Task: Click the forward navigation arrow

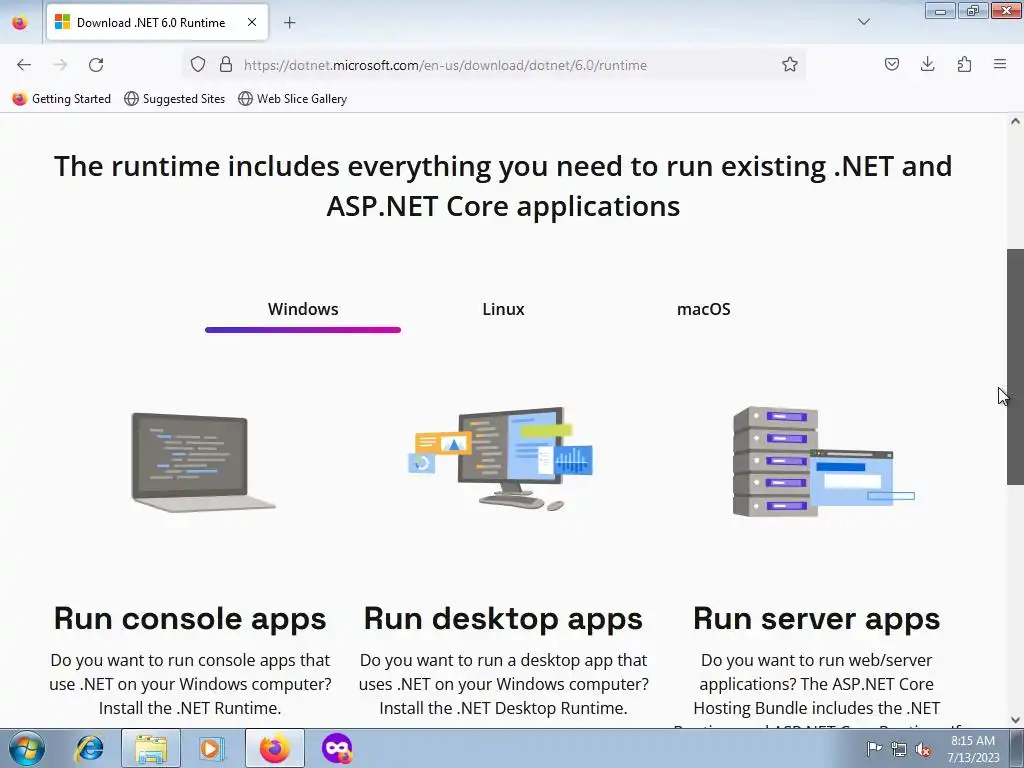Action: (60, 65)
